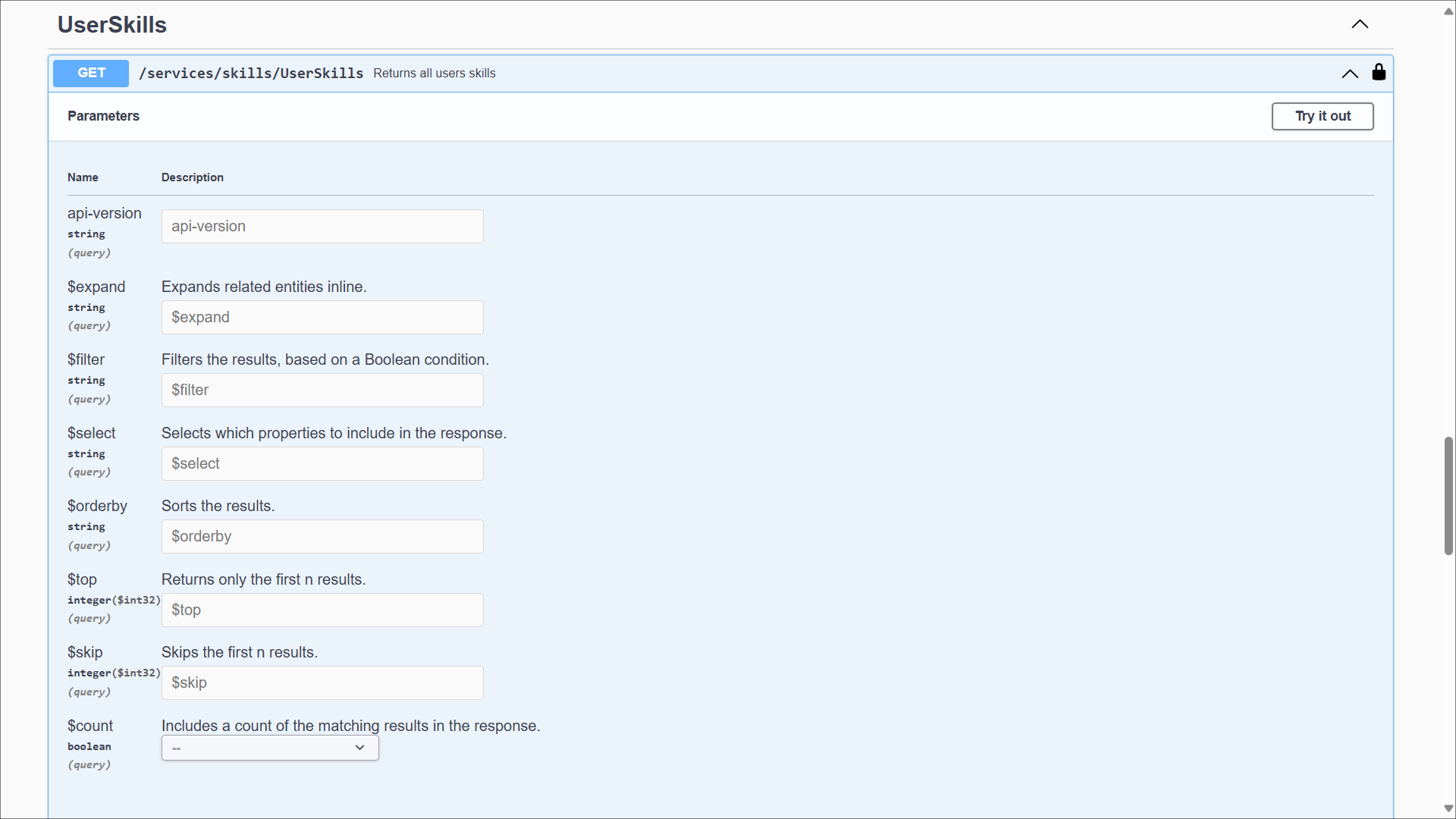Collapse the UserSkills section chevron
1456x819 pixels.
[1360, 24]
